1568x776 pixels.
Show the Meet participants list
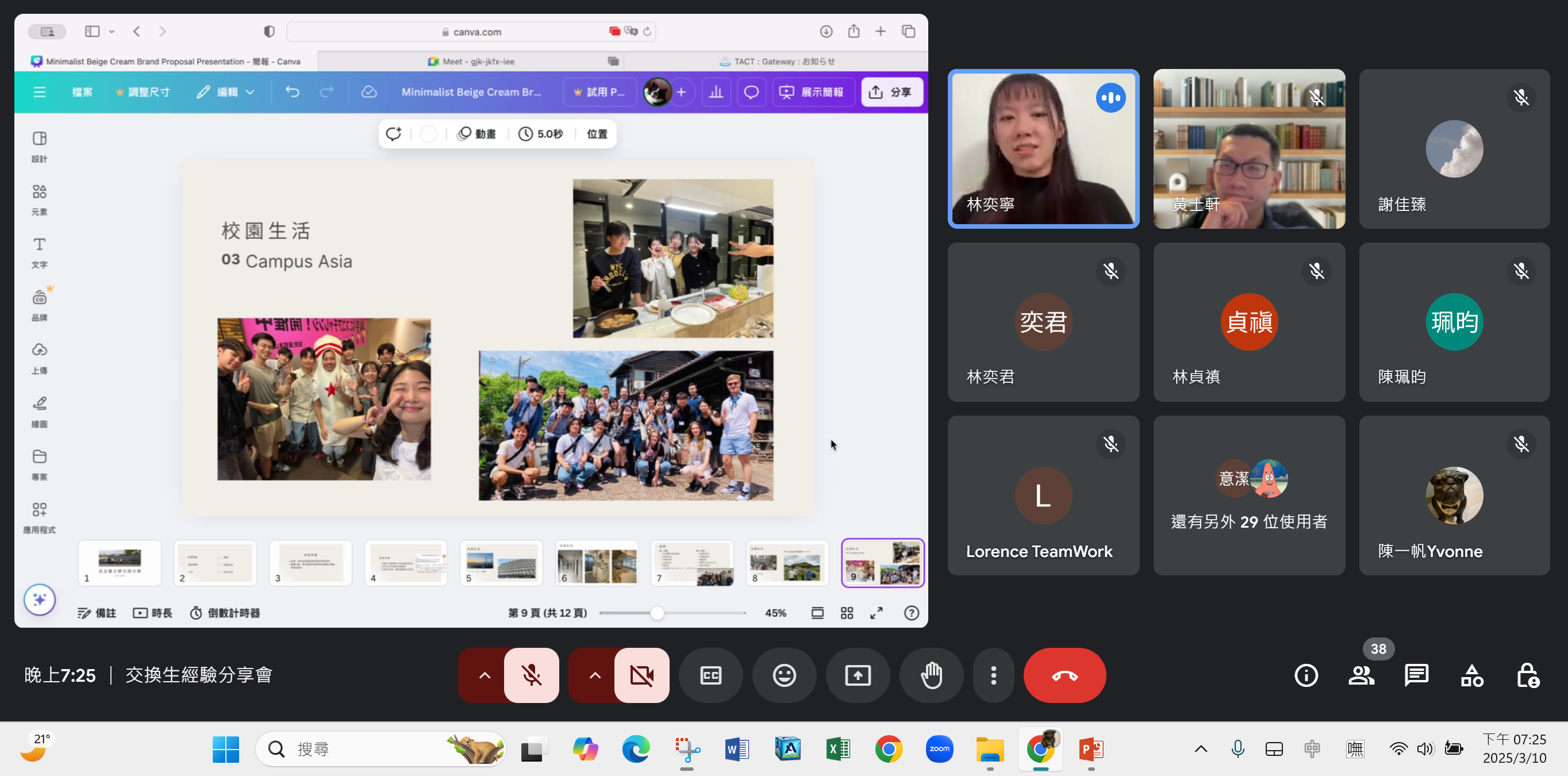point(1362,675)
